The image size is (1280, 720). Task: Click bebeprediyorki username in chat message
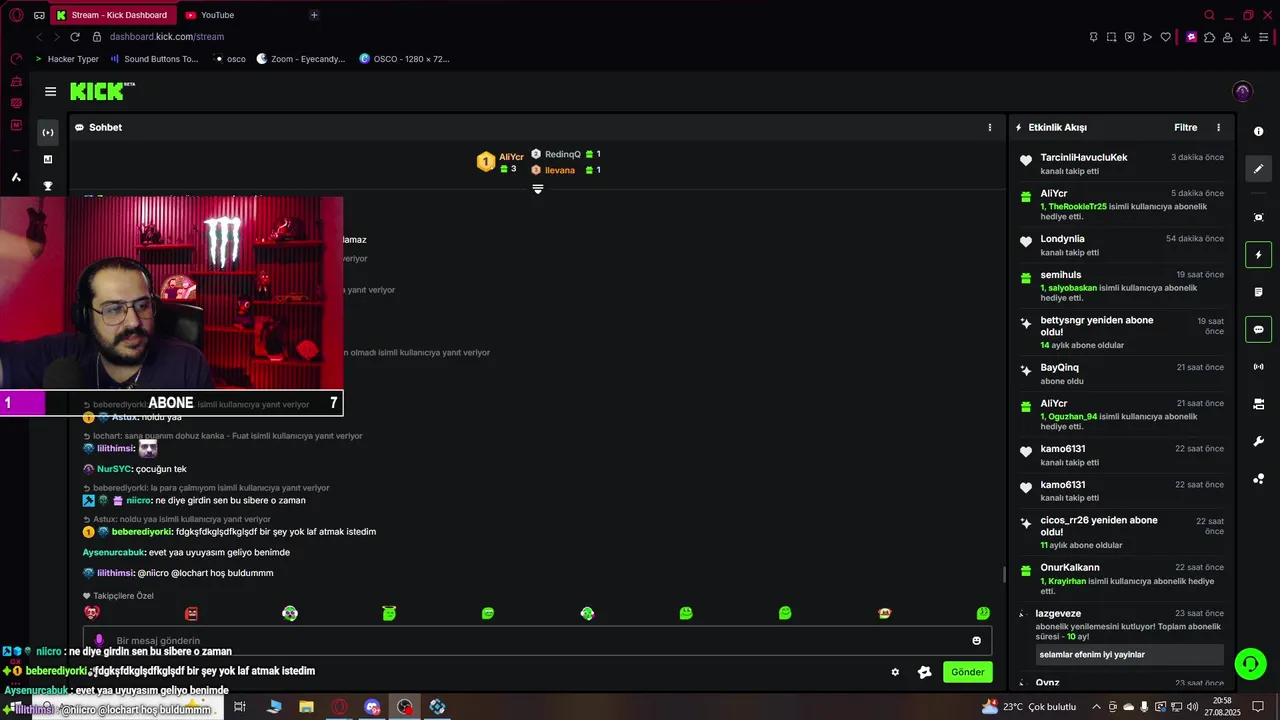142,532
